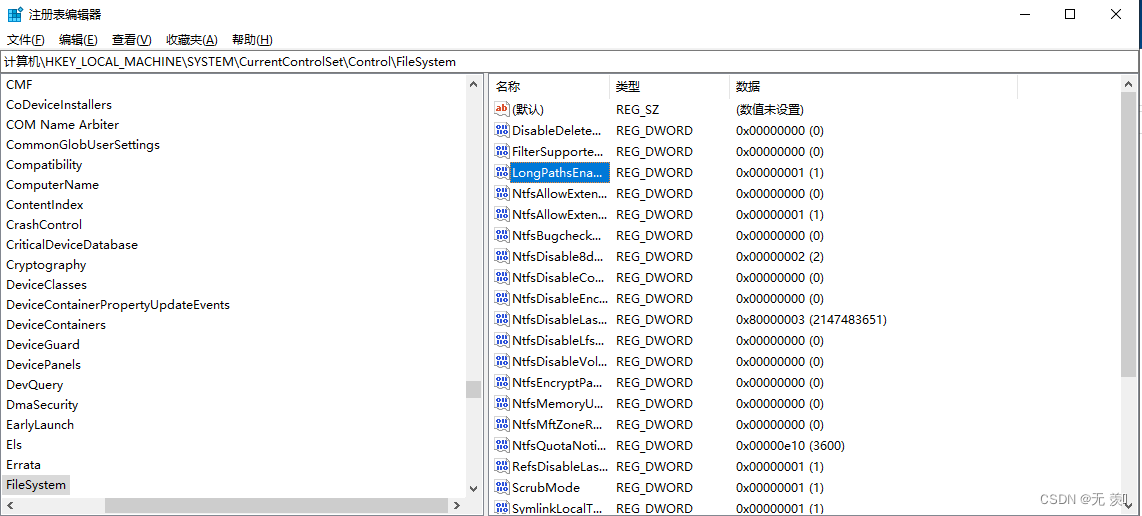Screen dimensions: 1142x516
Task: Click the Registry Editor app icon in title bar
Action: tap(15, 14)
